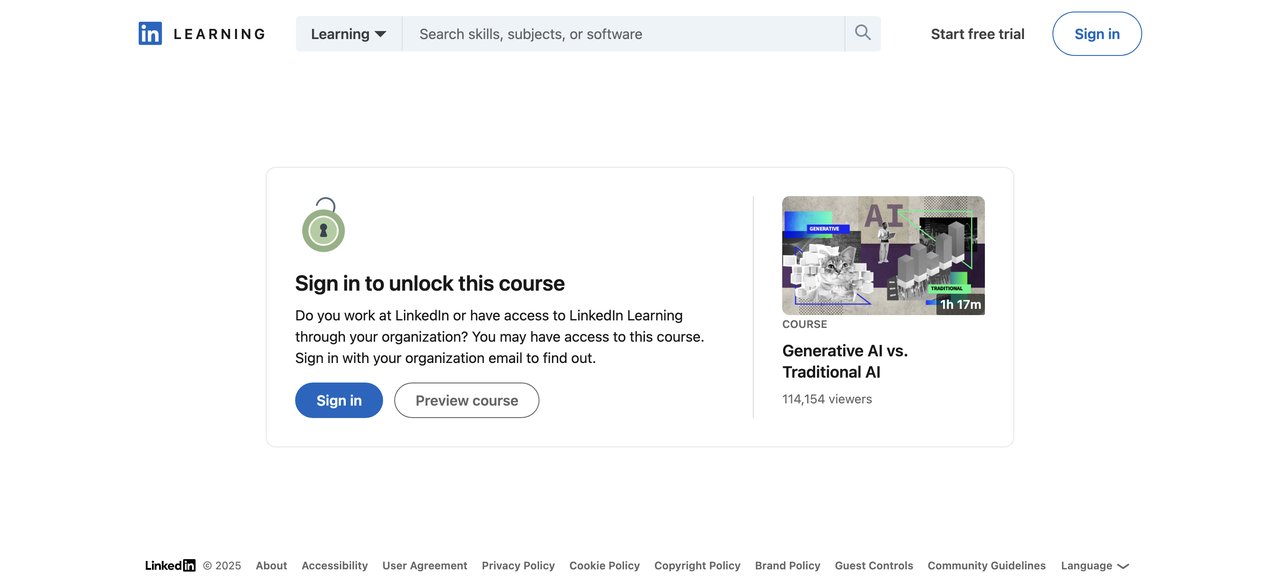Click the 114,154 viewers text

click(x=827, y=399)
